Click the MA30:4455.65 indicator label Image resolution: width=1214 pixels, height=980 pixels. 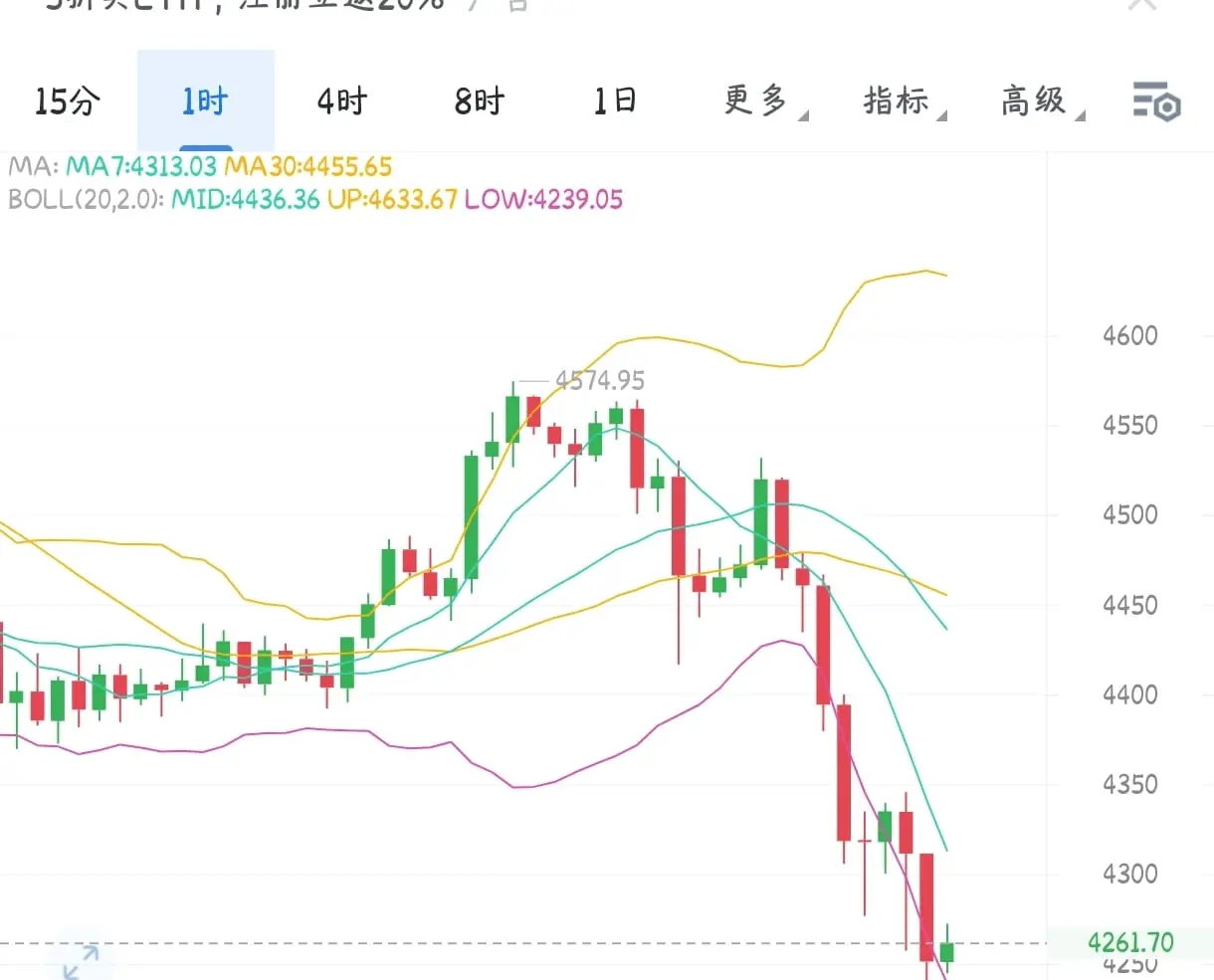(x=308, y=166)
